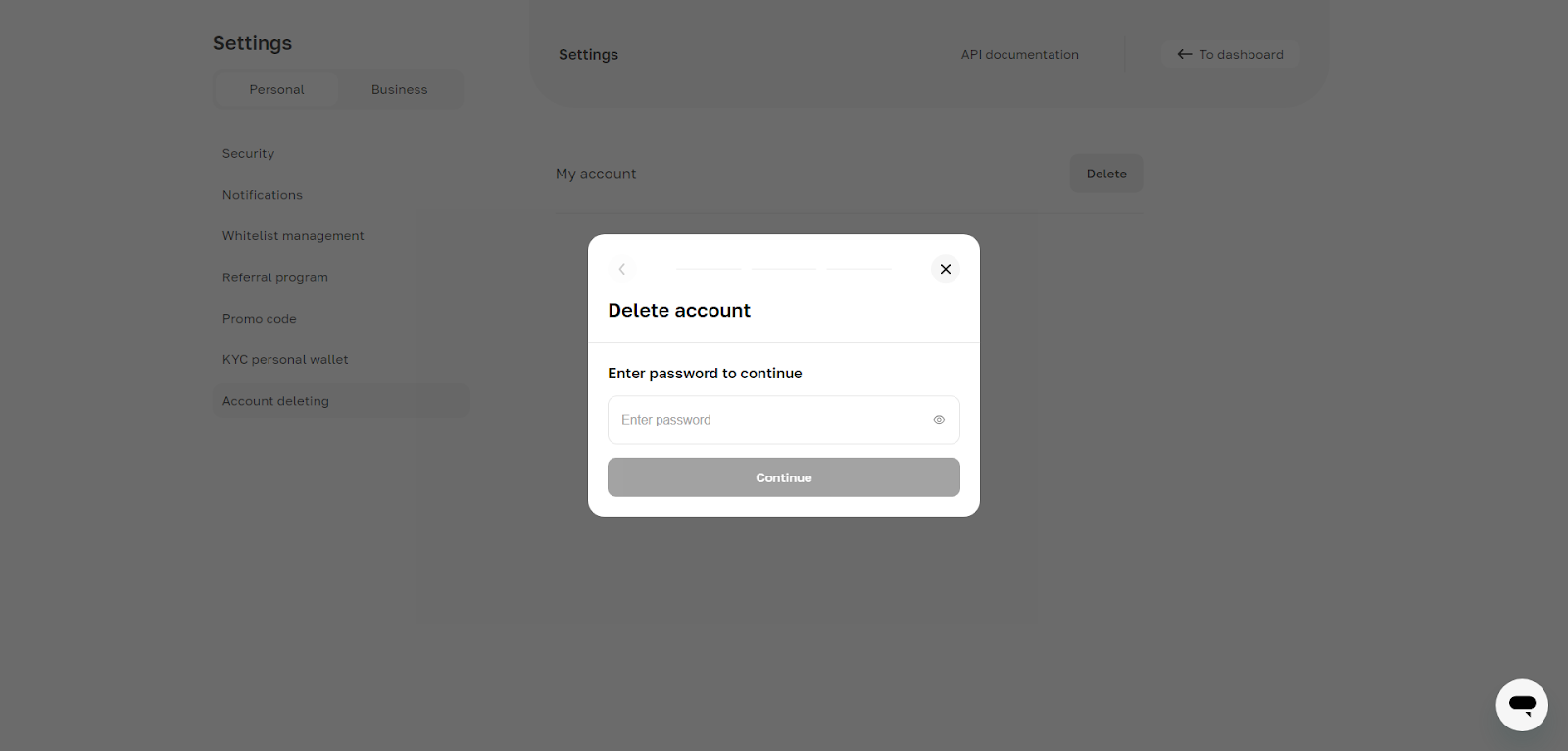This screenshot has height=751, width=1568.
Task: Click To dashboard button
Action: pos(1230,55)
